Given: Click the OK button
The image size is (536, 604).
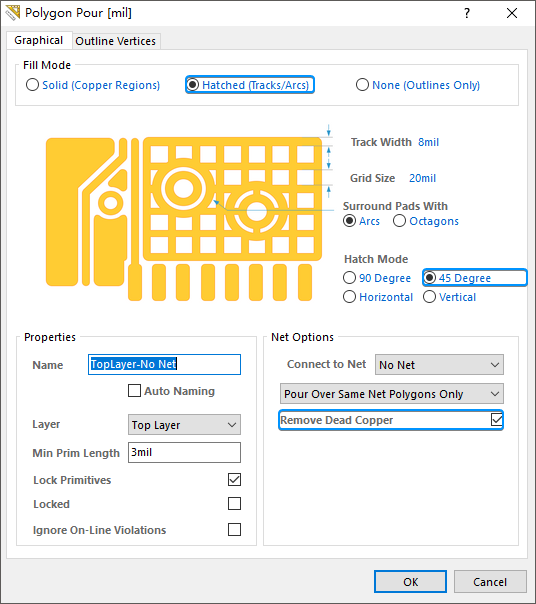Looking at the screenshot, I should [x=410, y=582].
